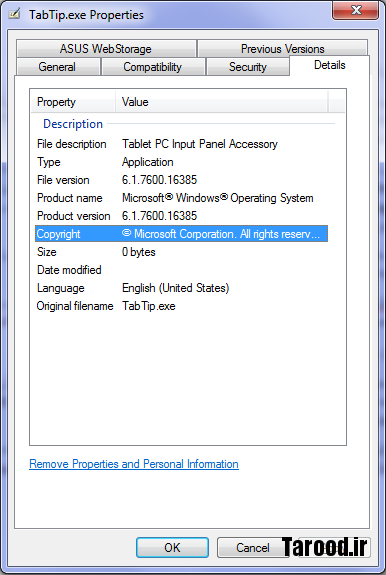Select the Details tab

[x=330, y=65]
